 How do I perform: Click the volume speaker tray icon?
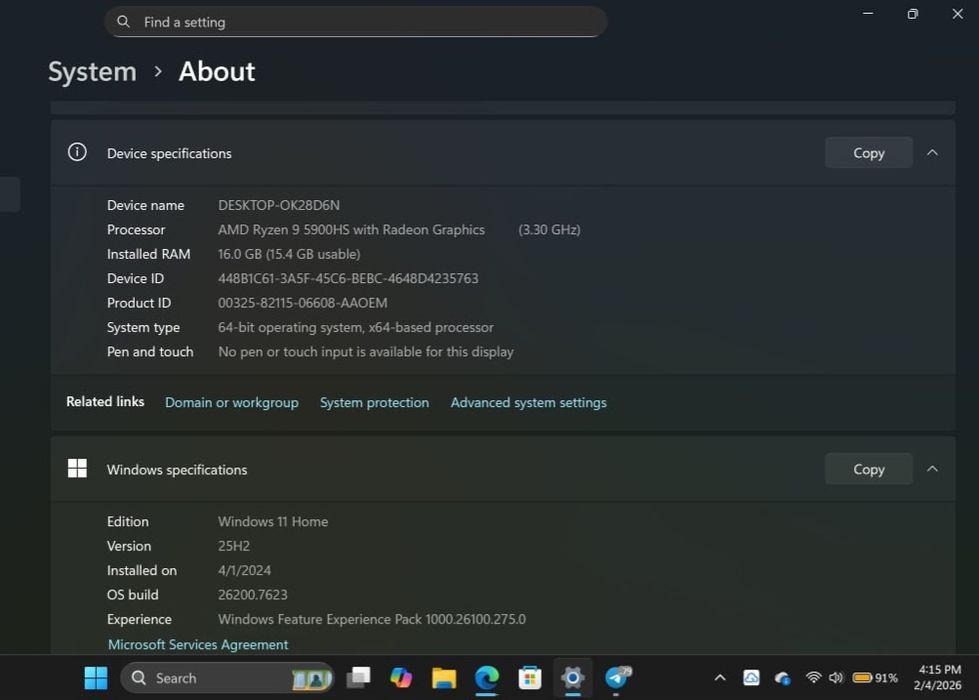pos(836,678)
